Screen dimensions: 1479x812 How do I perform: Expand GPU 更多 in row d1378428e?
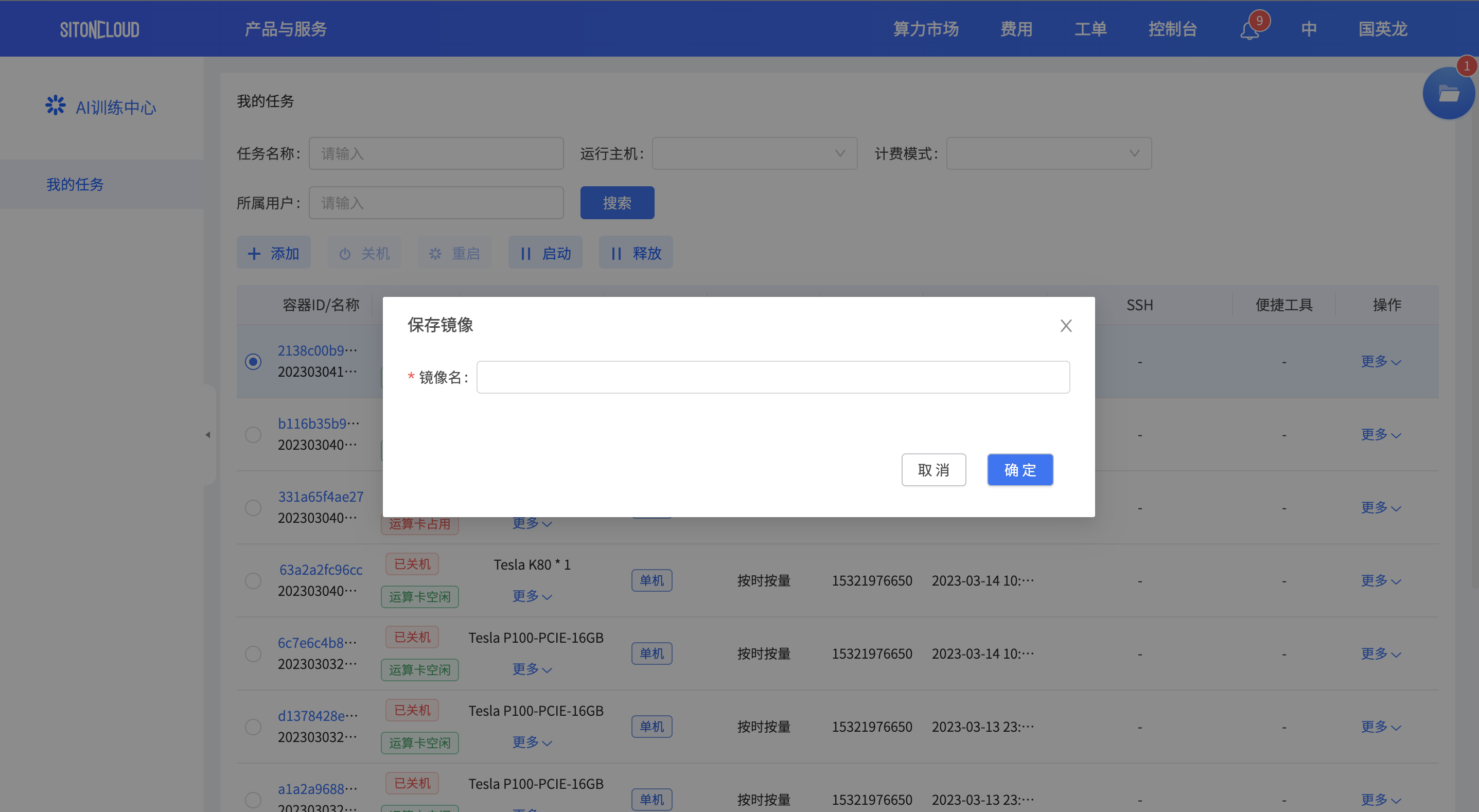coord(532,742)
